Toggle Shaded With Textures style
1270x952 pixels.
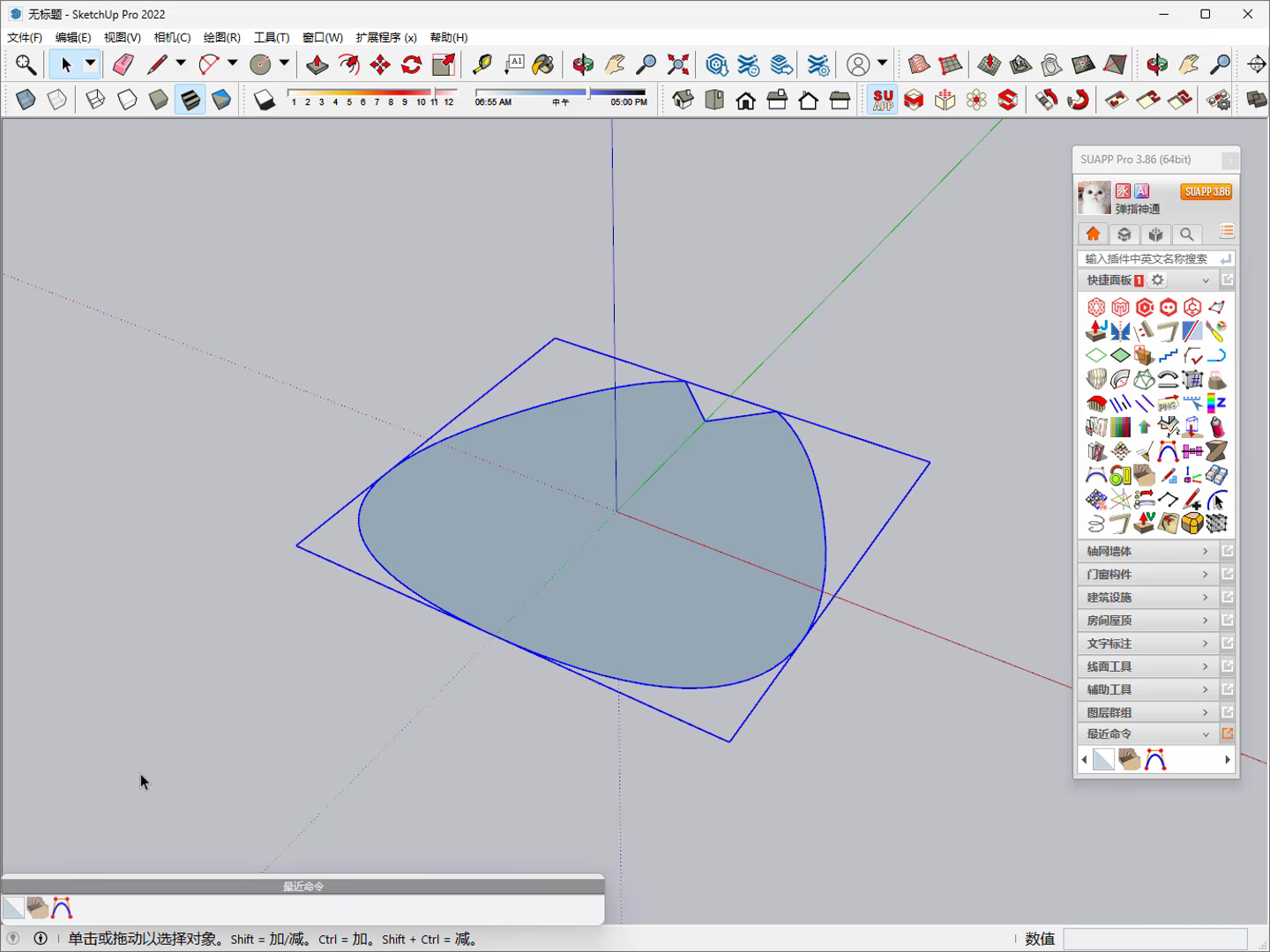click(190, 100)
